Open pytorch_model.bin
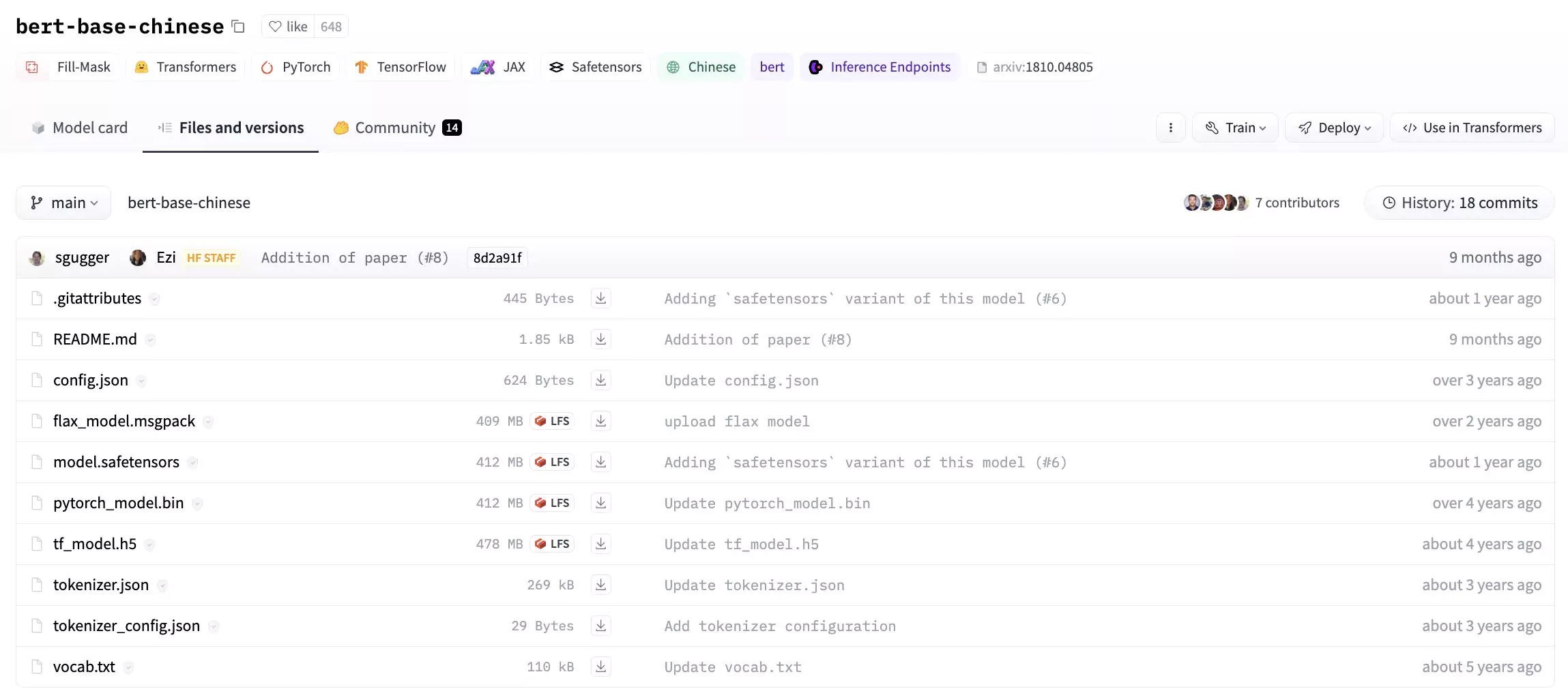 pyautogui.click(x=119, y=503)
